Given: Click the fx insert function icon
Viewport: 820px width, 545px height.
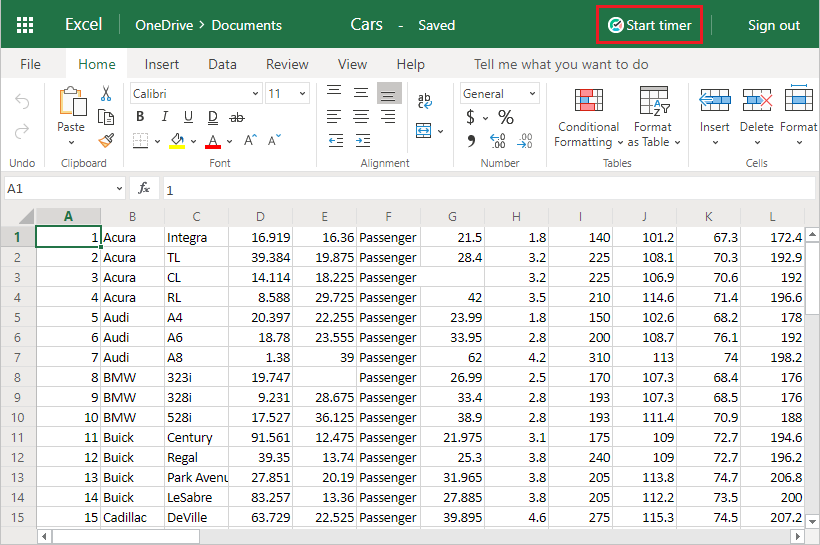Looking at the screenshot, I should pyautogui.click(x=144, y=188).
